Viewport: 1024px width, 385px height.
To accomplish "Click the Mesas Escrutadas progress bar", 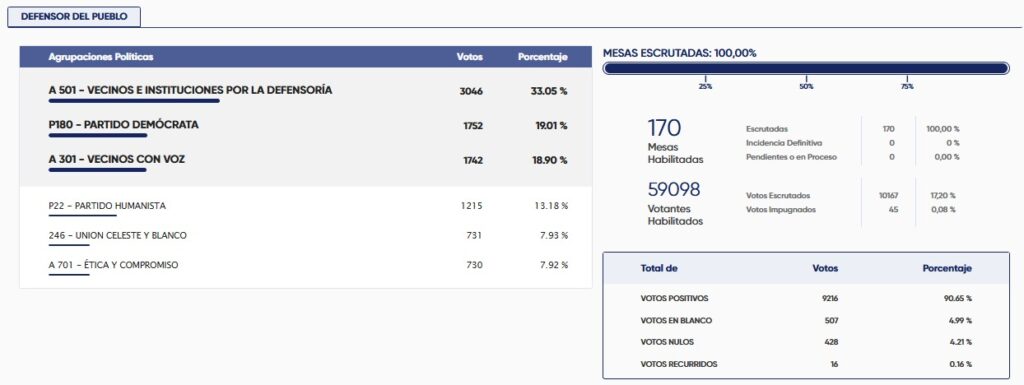I will [806, 69].
